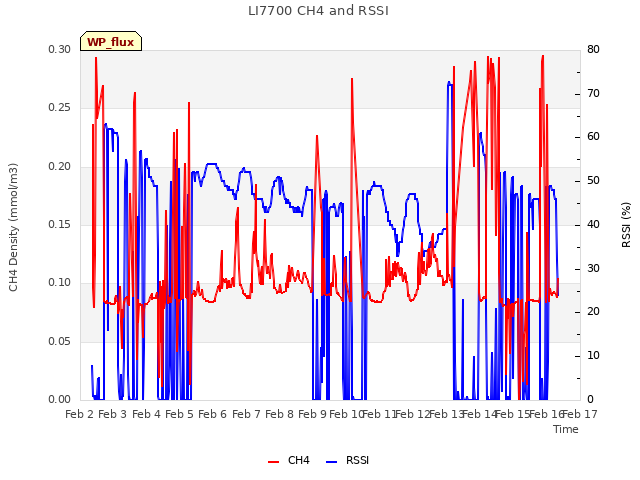Click the 0.25 left axis tick label
The width and height of the screenshot is (640, 480).
pyautogui.click(x=60, y=108)
